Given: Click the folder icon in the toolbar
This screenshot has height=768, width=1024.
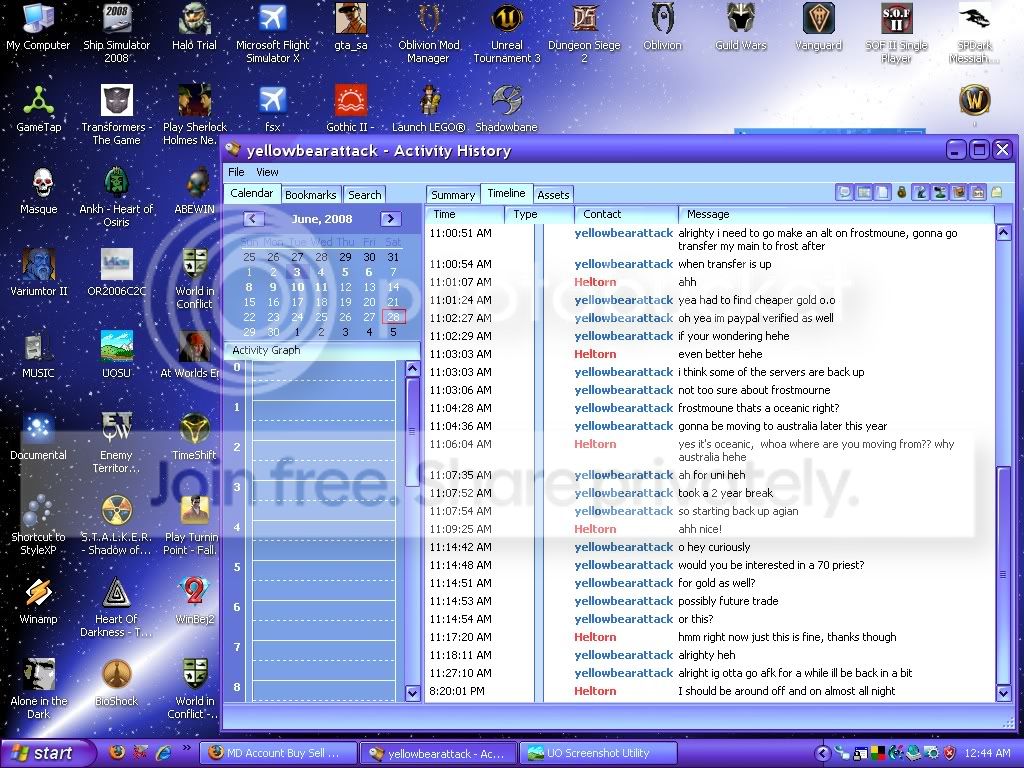Looking at the screenshot, I should (996, 192).
